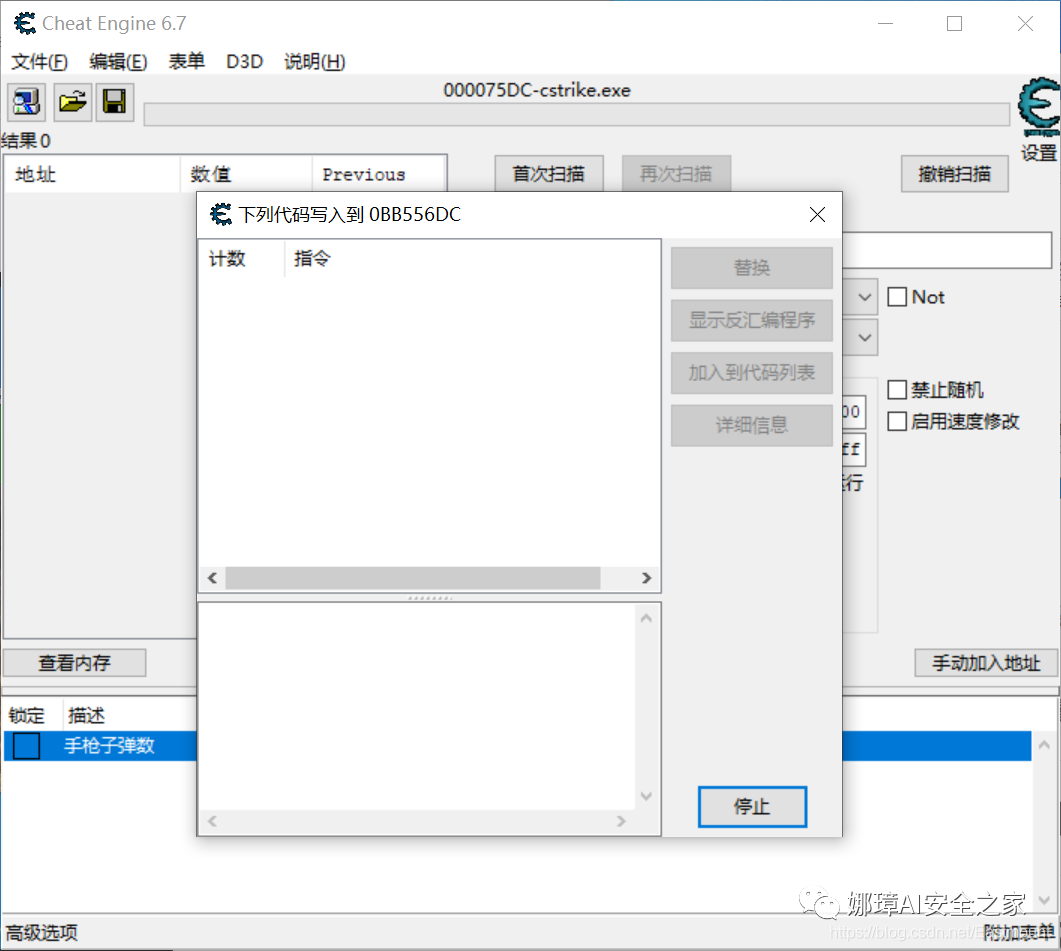Click the 计数 column header
The width and height of the screenshot is (1061, 951).
tap(242, 259)
